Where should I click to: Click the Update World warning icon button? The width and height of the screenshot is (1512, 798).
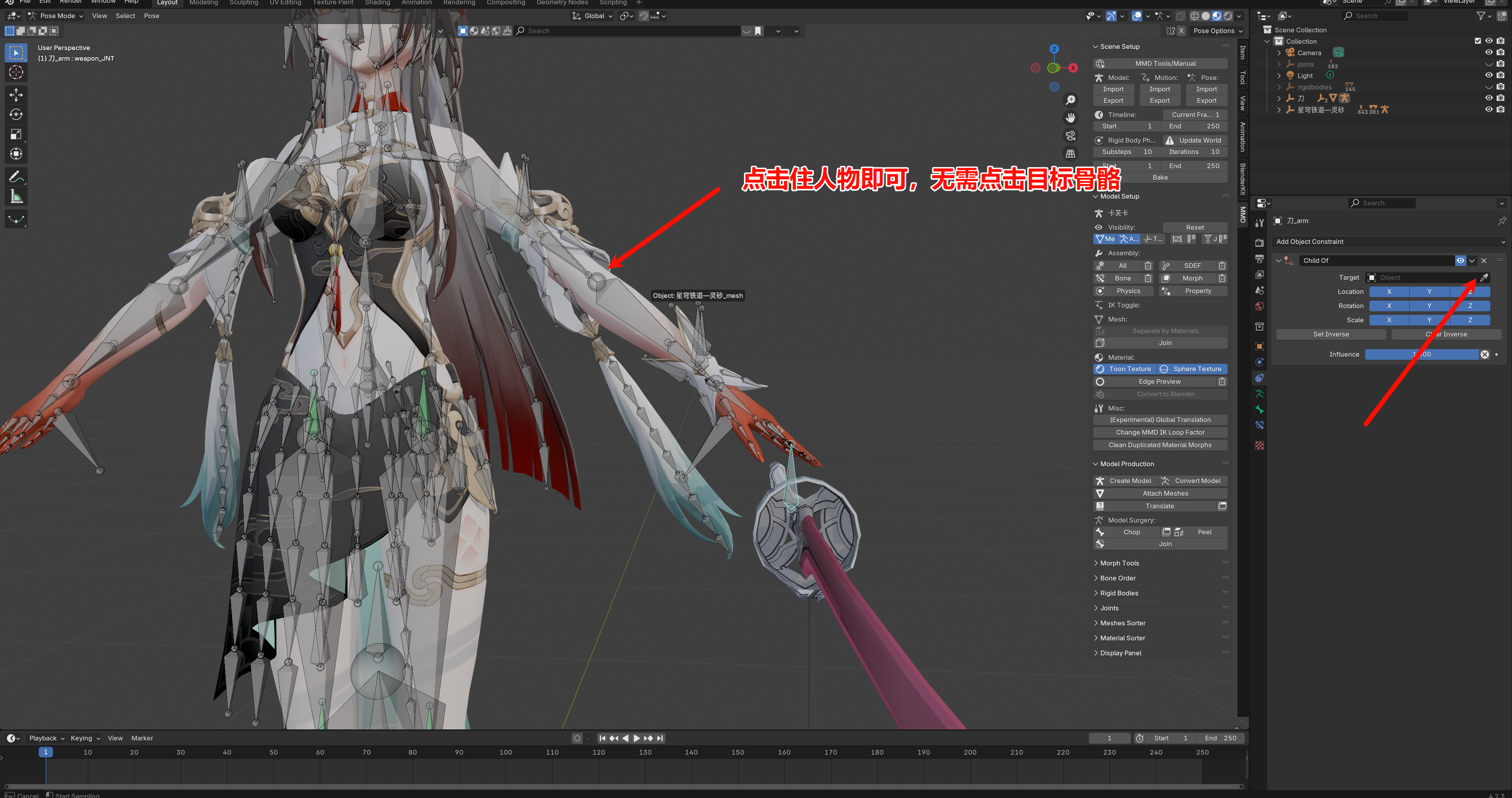click(x=1195, y=140)
